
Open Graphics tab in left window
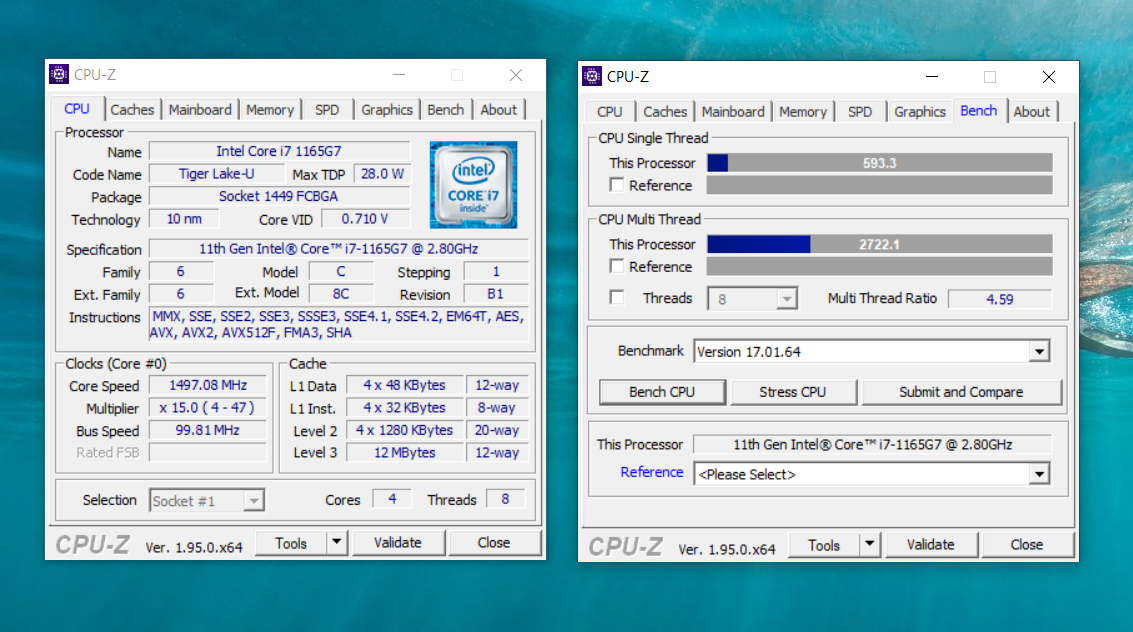click(x=387, y=110)
